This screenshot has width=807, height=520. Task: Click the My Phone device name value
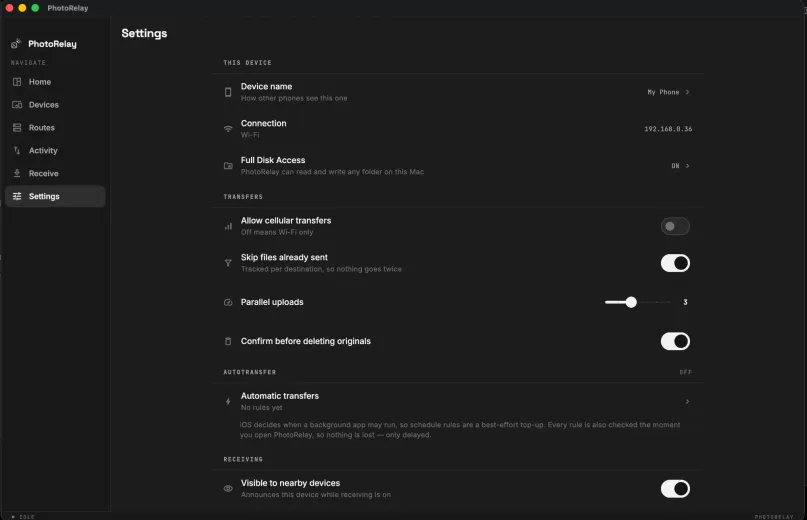click(x=663, y=92)
